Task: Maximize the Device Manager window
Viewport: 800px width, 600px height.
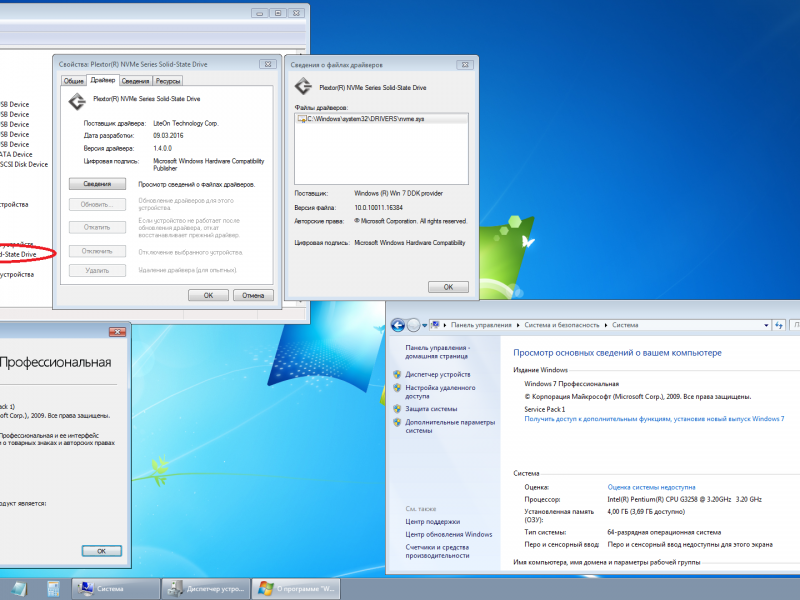Action: pyautogui.click(x=278, y=13)
